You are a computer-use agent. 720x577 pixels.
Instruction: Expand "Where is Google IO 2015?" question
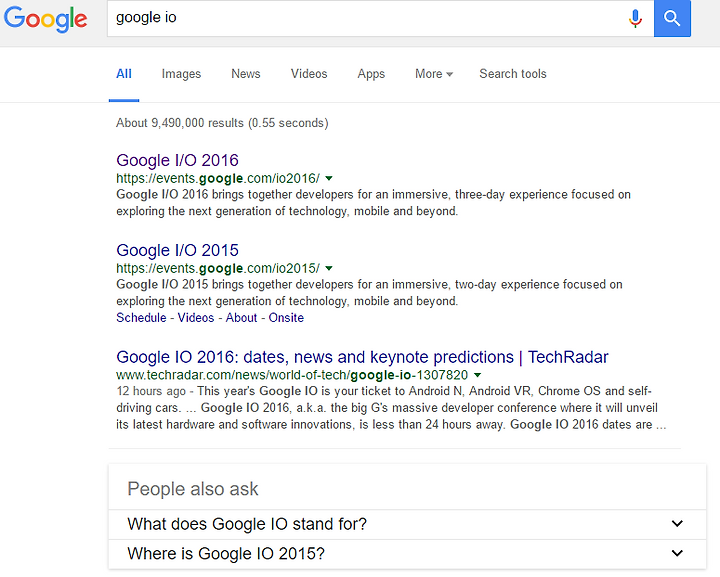[407, 554]
